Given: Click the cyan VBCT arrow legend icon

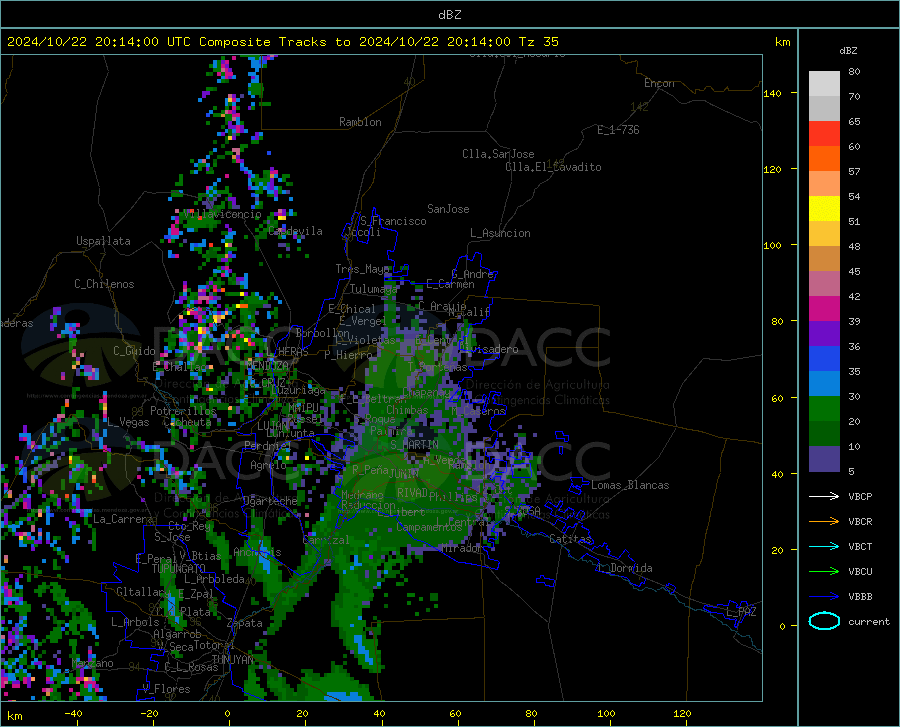Looking at the screenshot, I should point(824,546).
